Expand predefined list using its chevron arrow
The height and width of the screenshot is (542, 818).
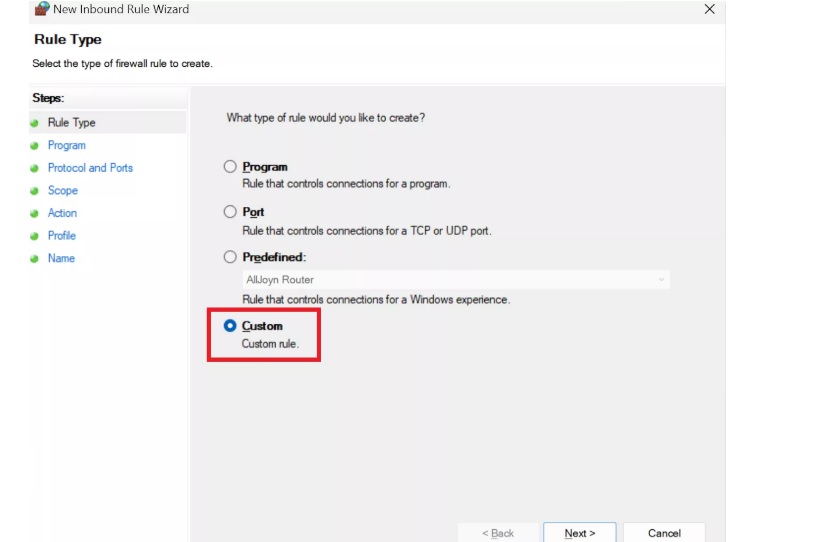pyautogui.click(x=661, y=280)
